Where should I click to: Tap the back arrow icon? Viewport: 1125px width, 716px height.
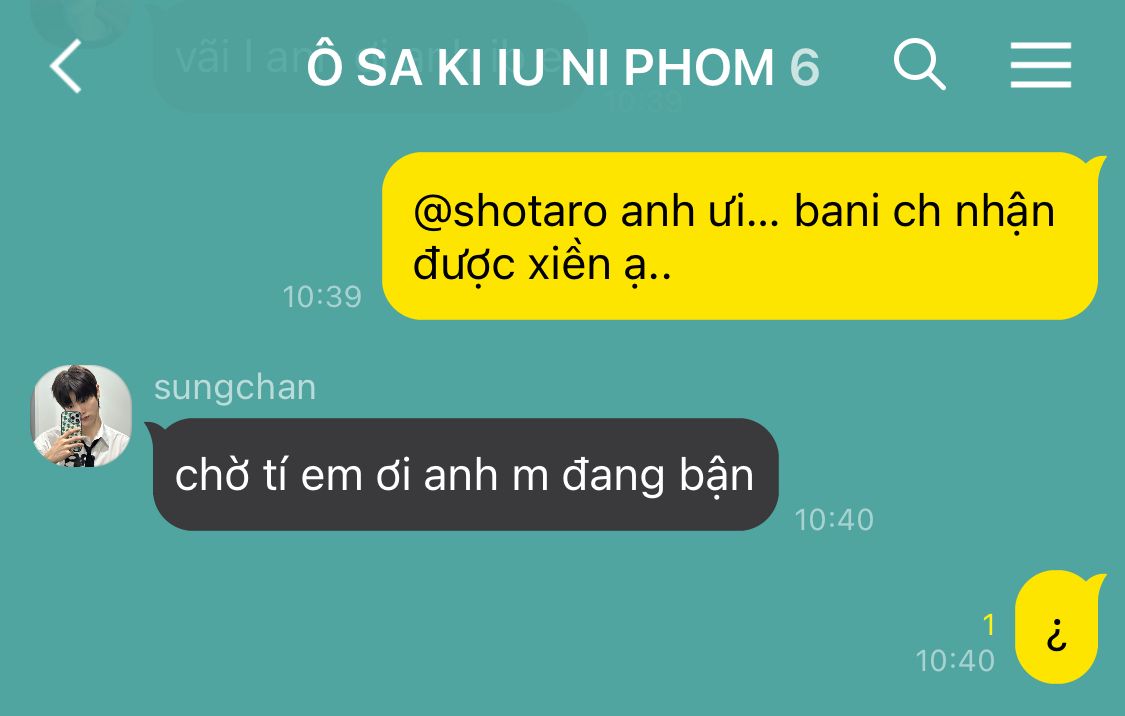(x=65, y=66)
